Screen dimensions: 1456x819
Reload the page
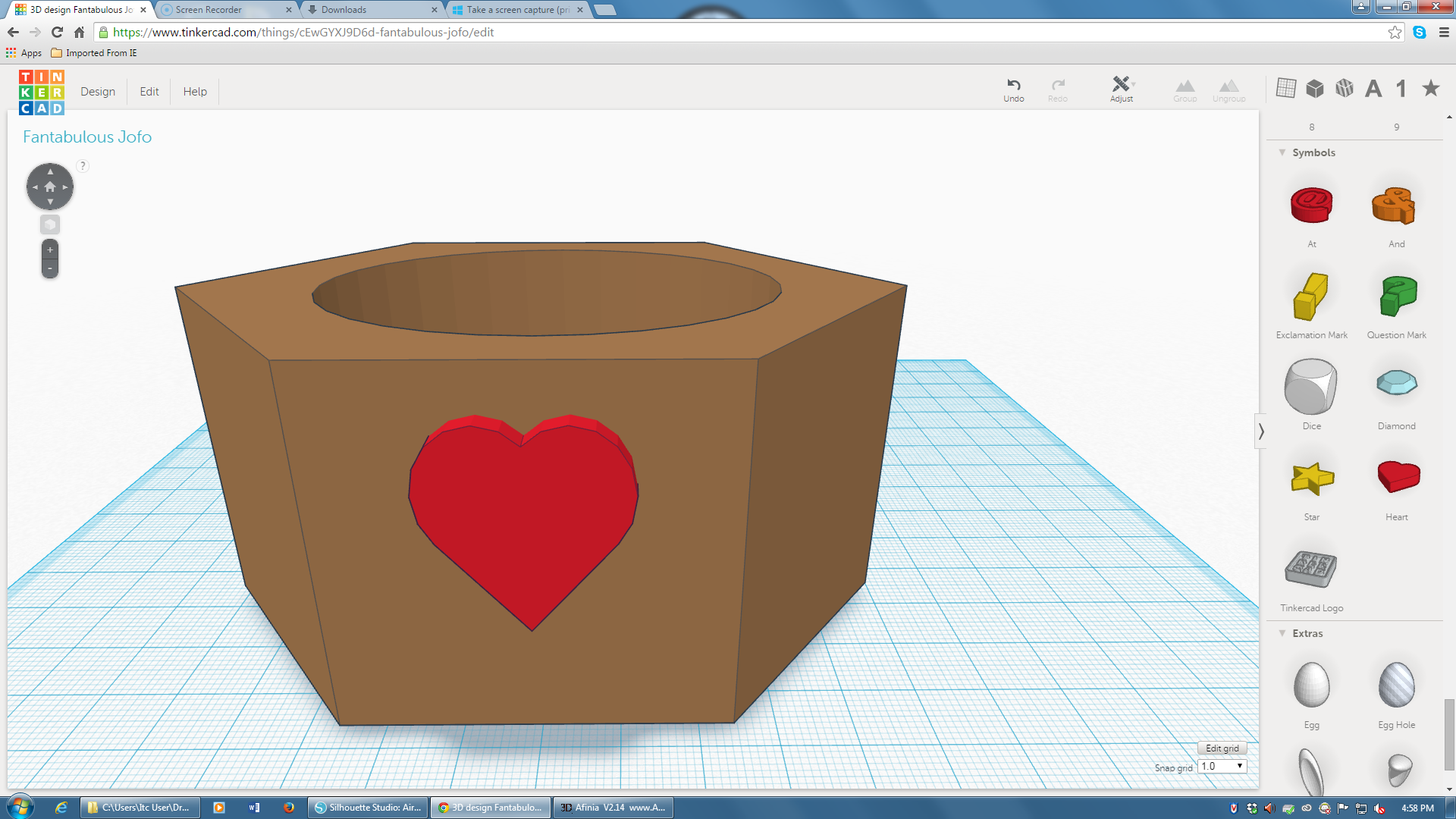57,32
